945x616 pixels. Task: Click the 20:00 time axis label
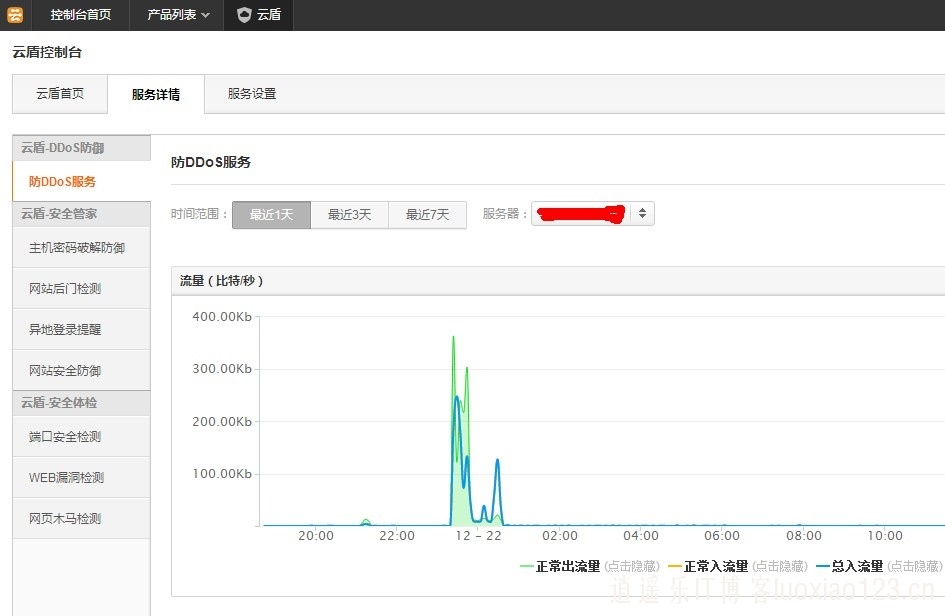(316, 535)
